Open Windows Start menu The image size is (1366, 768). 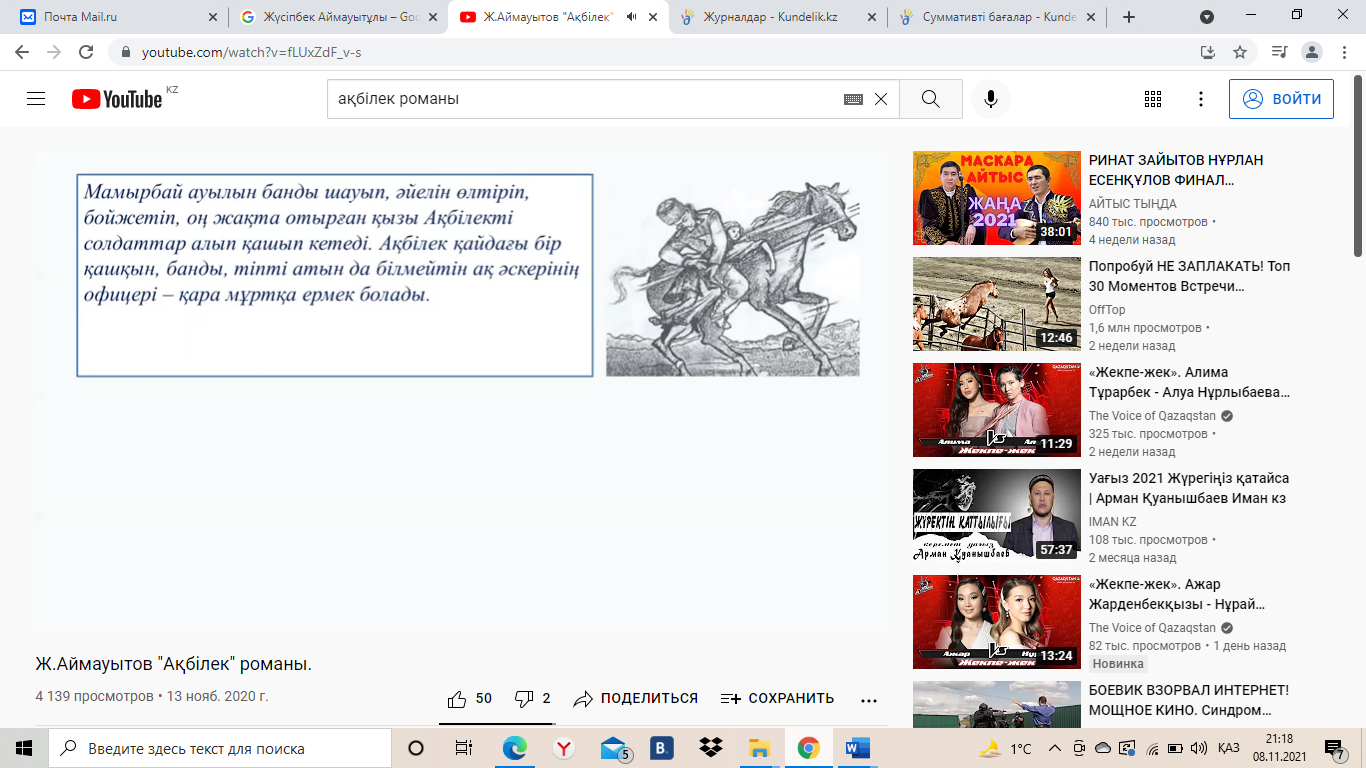coord(24,748)
